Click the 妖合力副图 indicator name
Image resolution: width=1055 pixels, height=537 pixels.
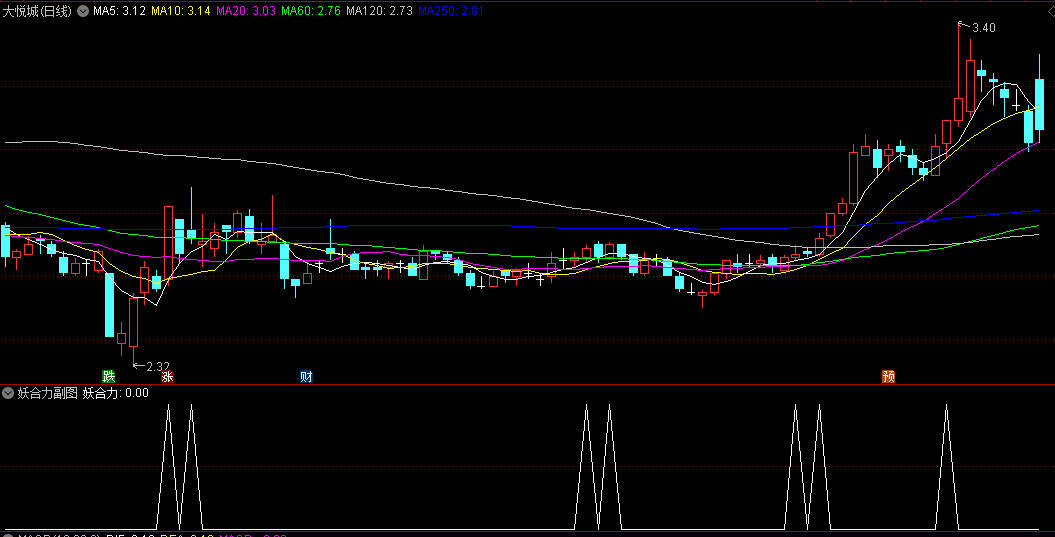pos(47,393)
